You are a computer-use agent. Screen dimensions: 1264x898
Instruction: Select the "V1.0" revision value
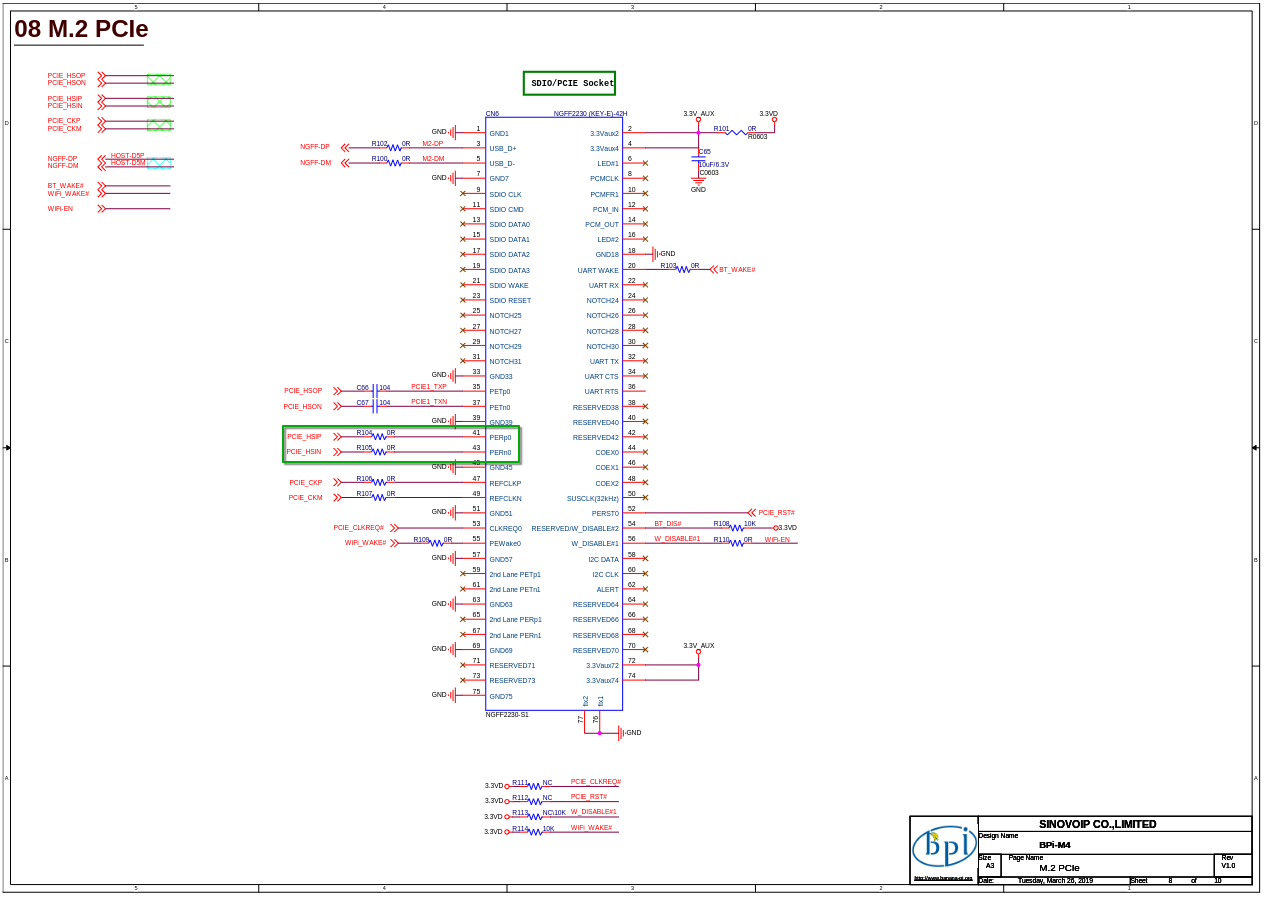[x=1228, y=866]
